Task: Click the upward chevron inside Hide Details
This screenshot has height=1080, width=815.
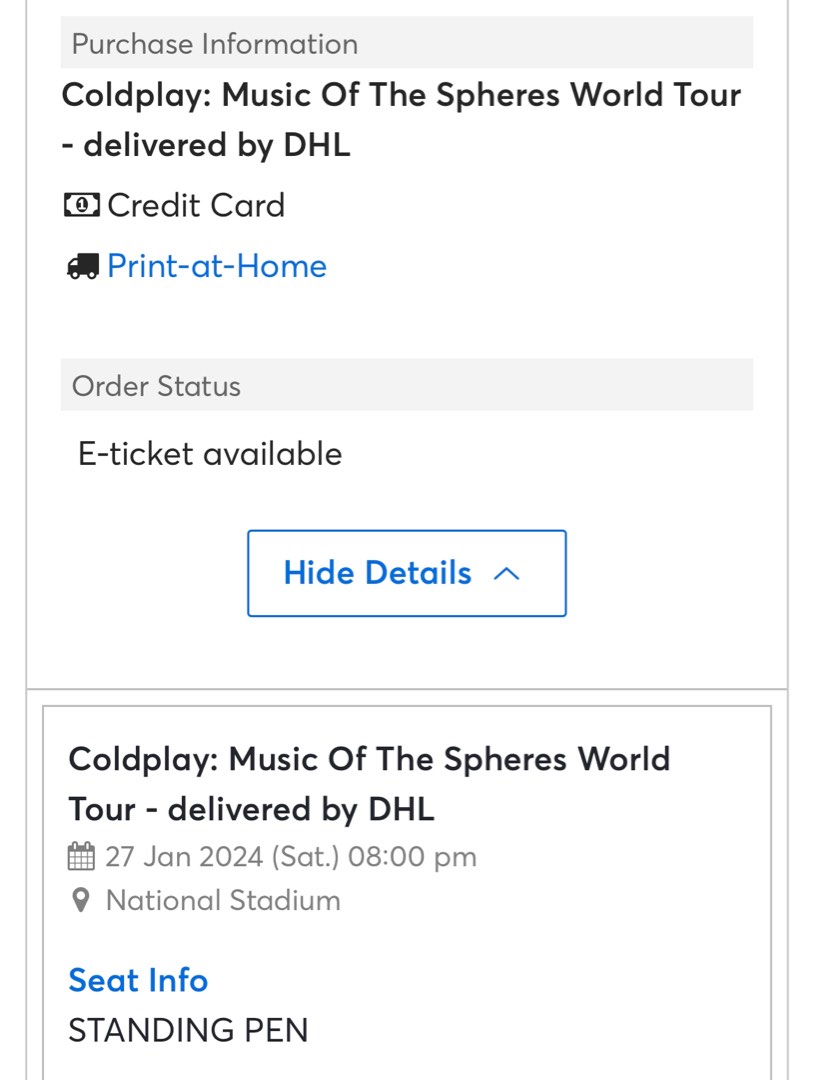Action: pyautogui.click(x=508, y=573)
